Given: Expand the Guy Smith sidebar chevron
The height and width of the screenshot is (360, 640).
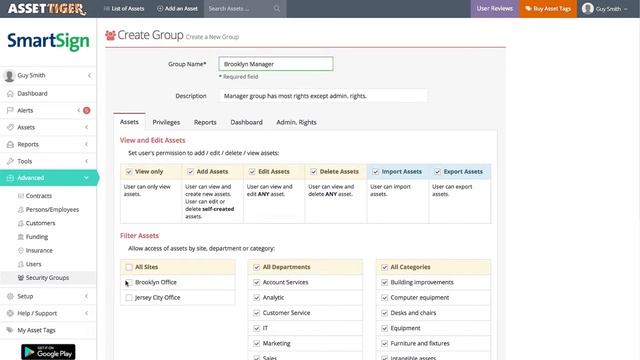Looking at the screenshot, I should [x=89, y=76].
